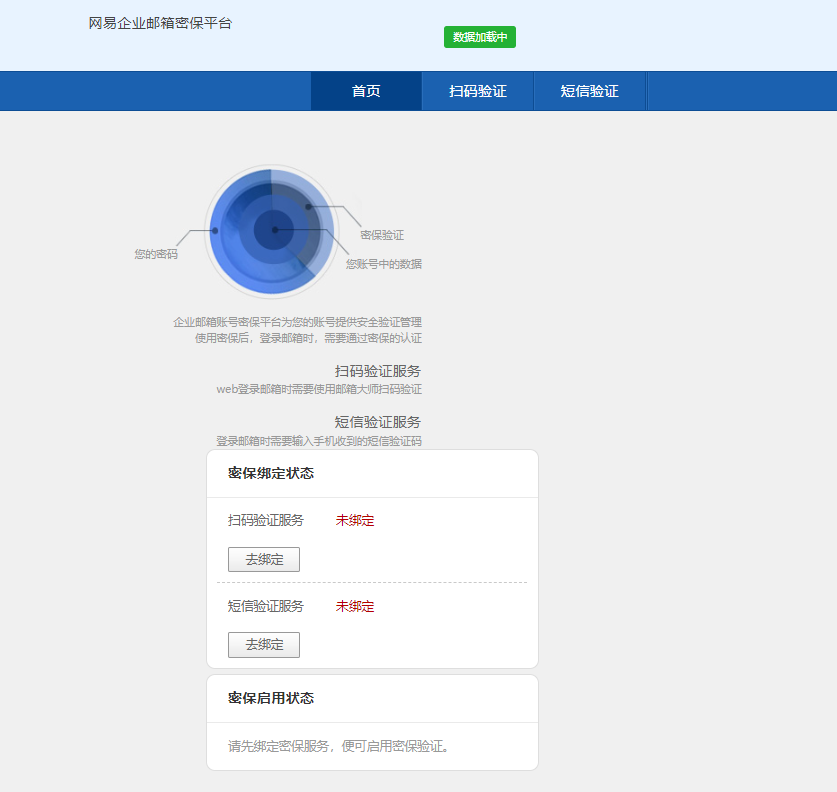
Task: Click the 密保验证 diagram label
Action: pos(382,235)
